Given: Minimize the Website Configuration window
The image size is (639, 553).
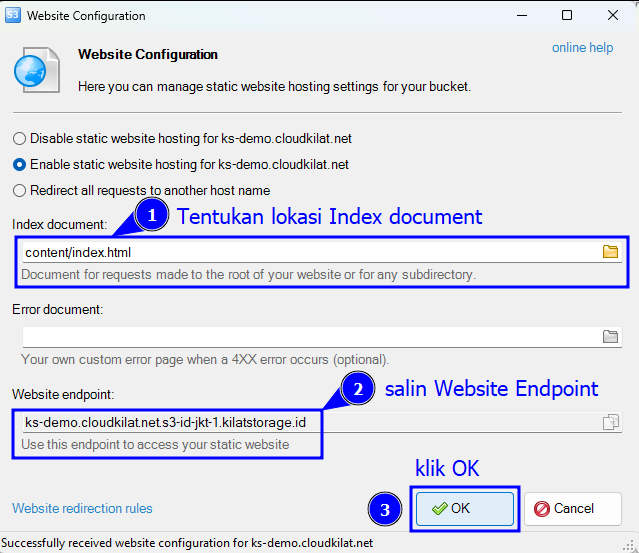Looking at the screenshot, I should 522,15.
